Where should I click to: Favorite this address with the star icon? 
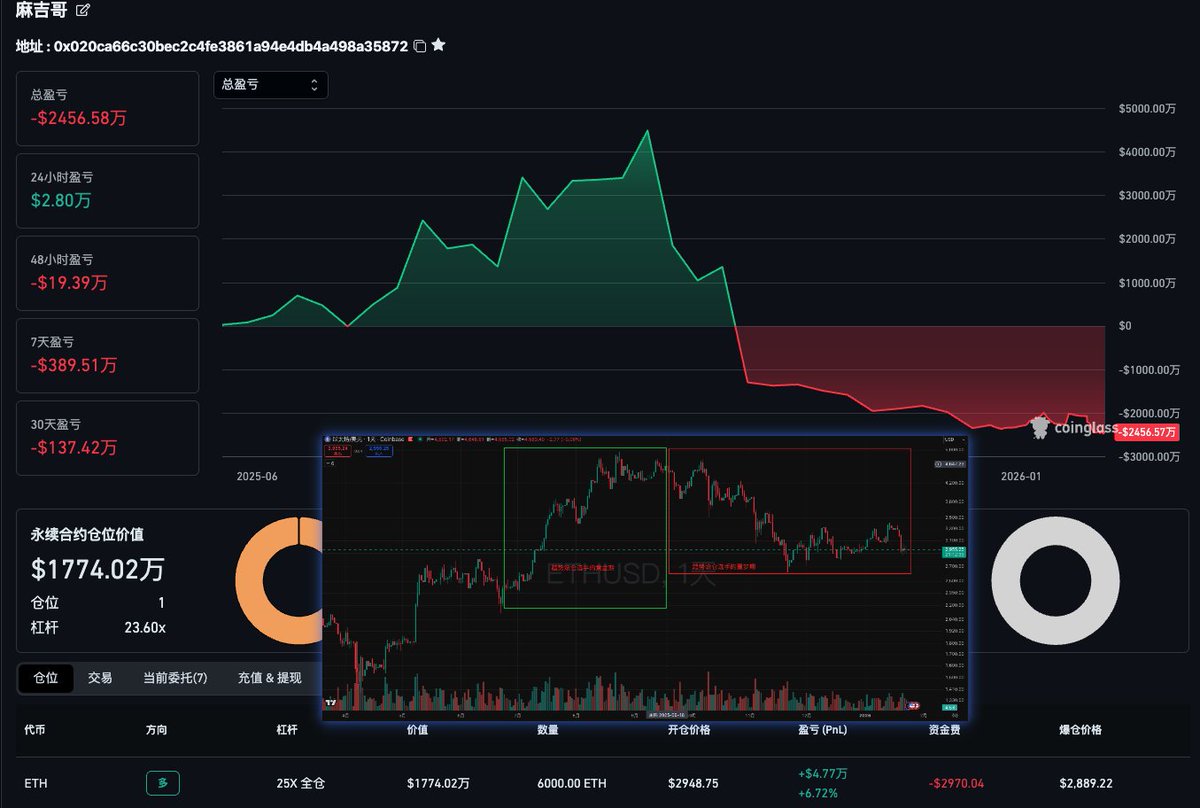tap(438, 45)
